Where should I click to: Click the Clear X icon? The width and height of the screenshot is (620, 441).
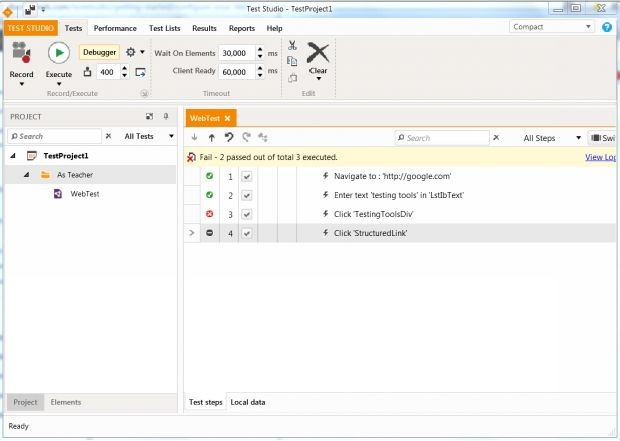pyautogui.click(x=318, y=52)
